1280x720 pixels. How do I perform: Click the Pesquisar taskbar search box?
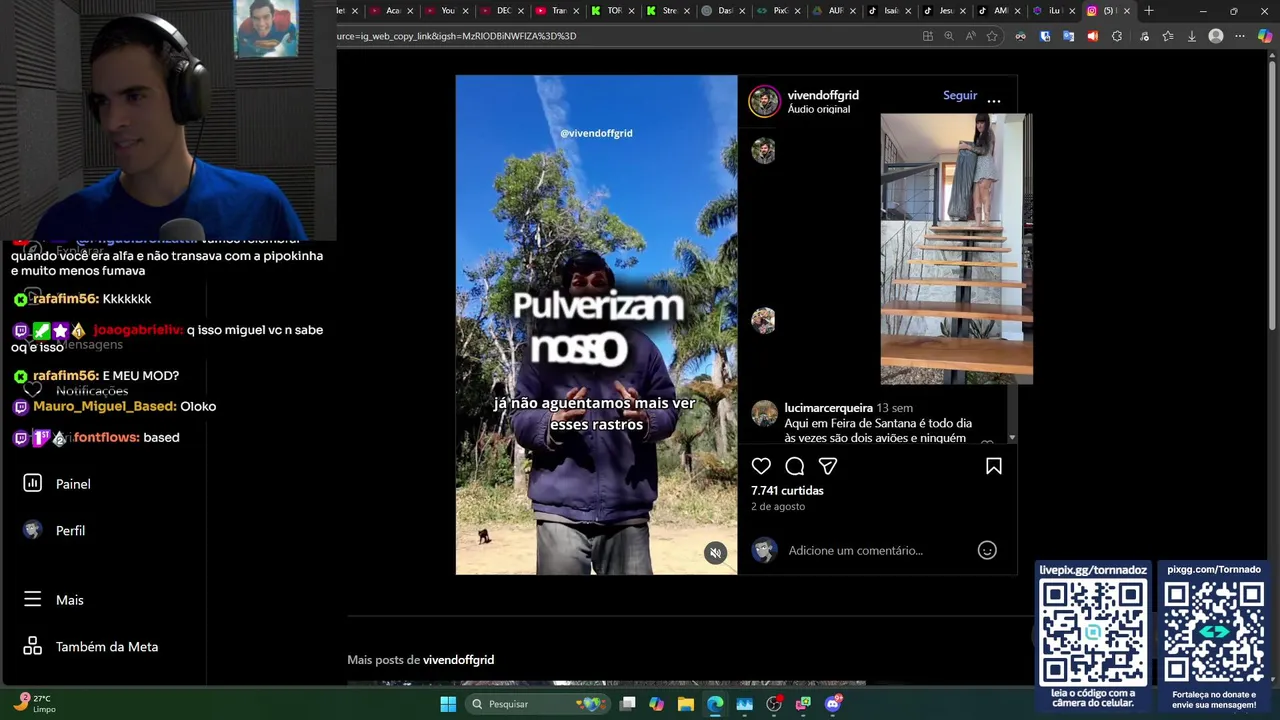click(x=538, y=704)
